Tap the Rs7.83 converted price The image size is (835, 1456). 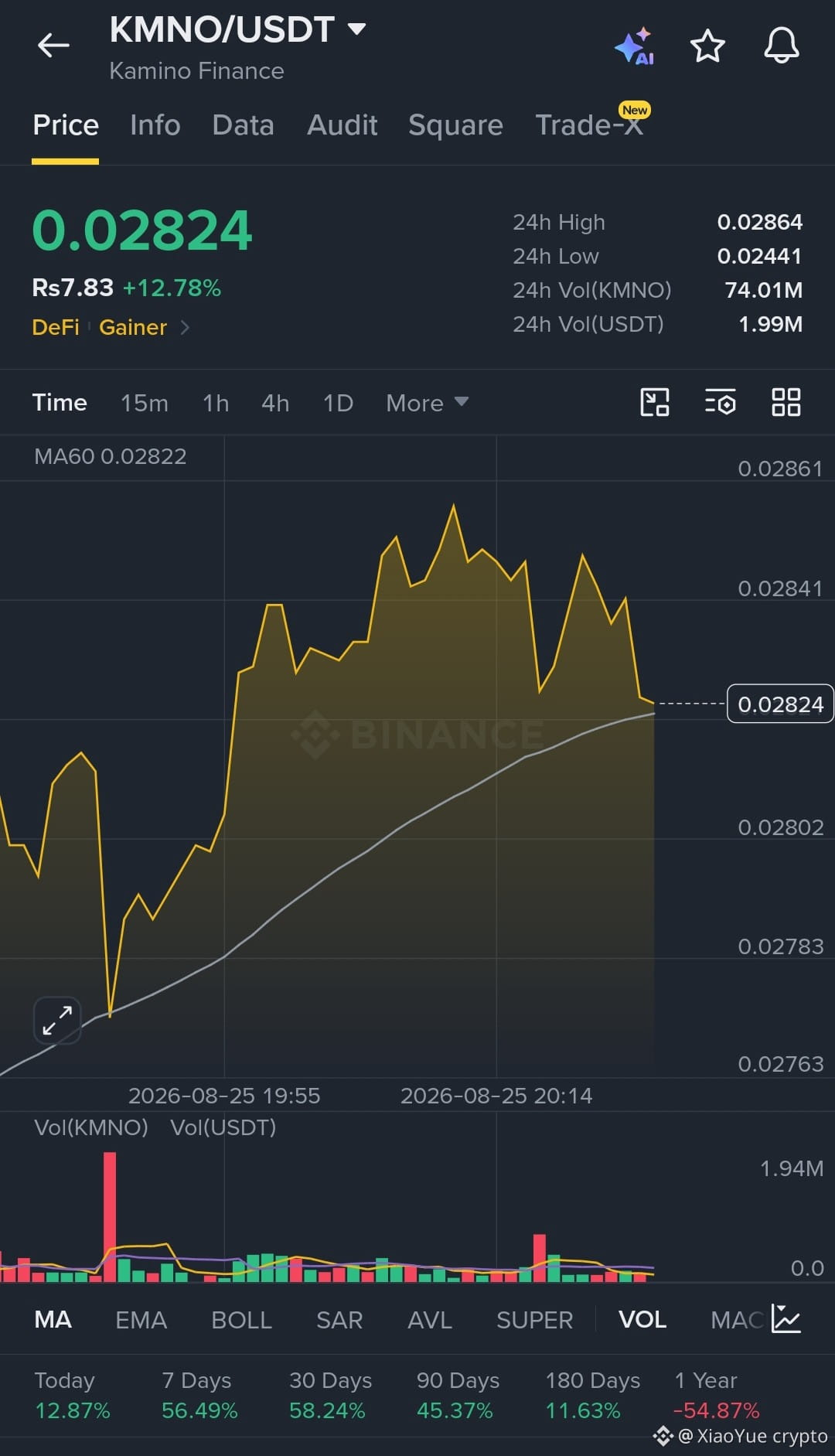(x=73, y=288)
